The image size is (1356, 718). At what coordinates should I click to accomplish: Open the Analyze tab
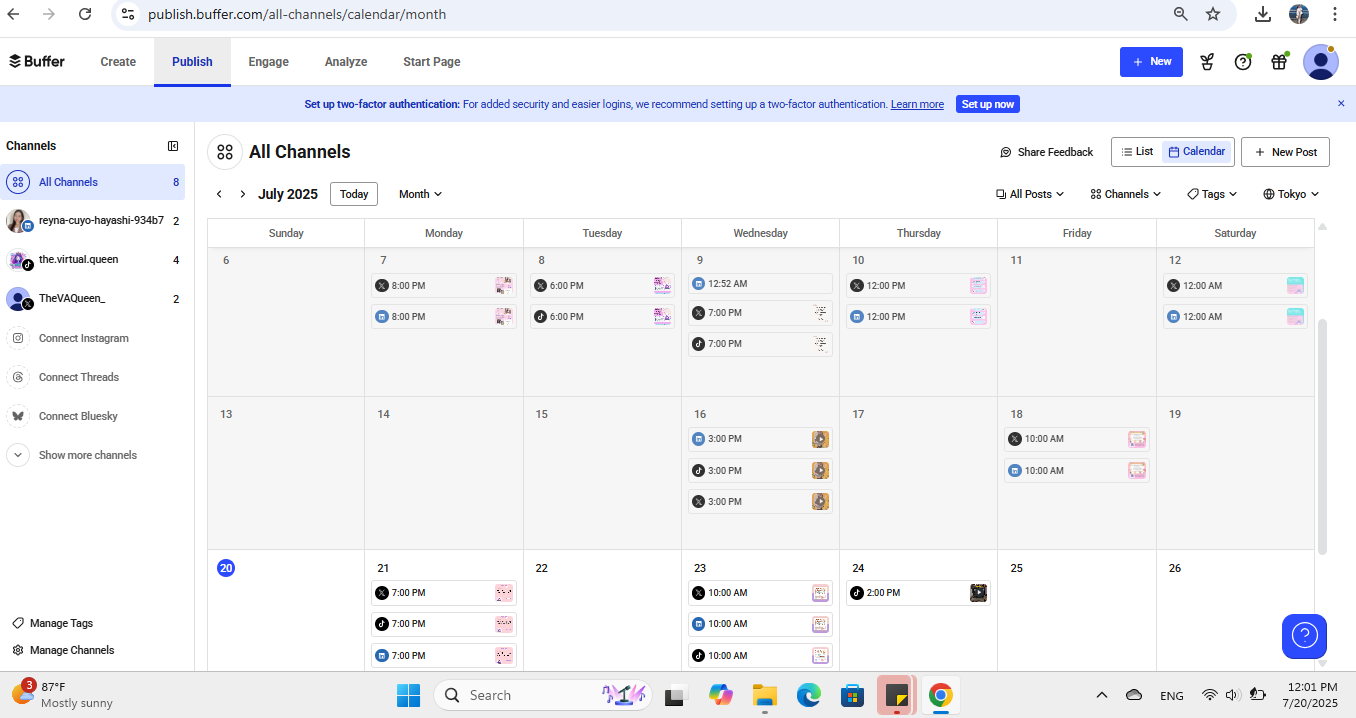(x=346, y=62)
